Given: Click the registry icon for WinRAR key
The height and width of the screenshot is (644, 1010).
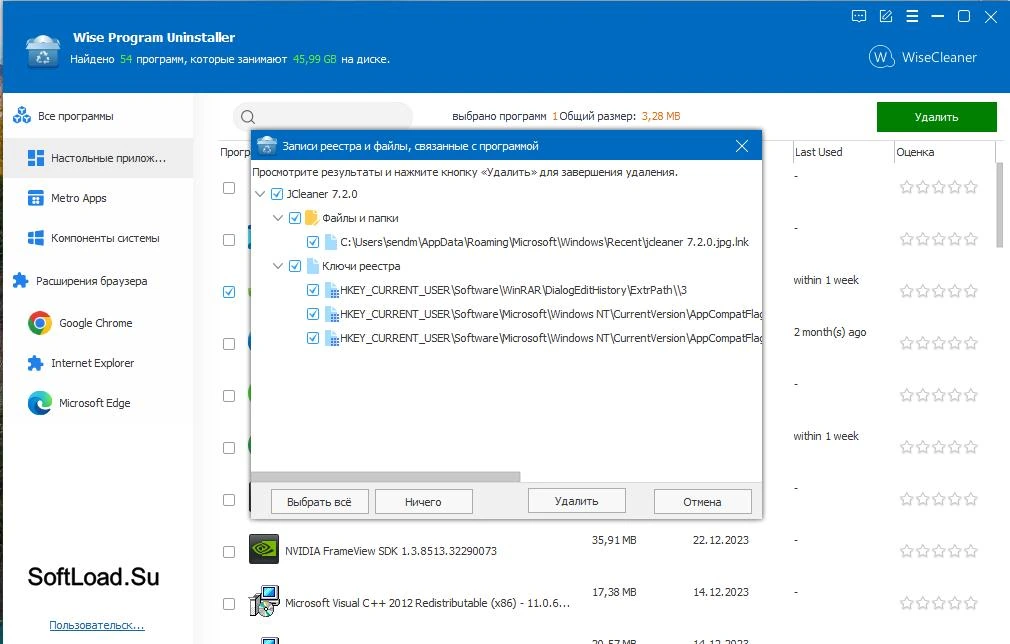Looking at the screenshot, I should coord(332,290).
